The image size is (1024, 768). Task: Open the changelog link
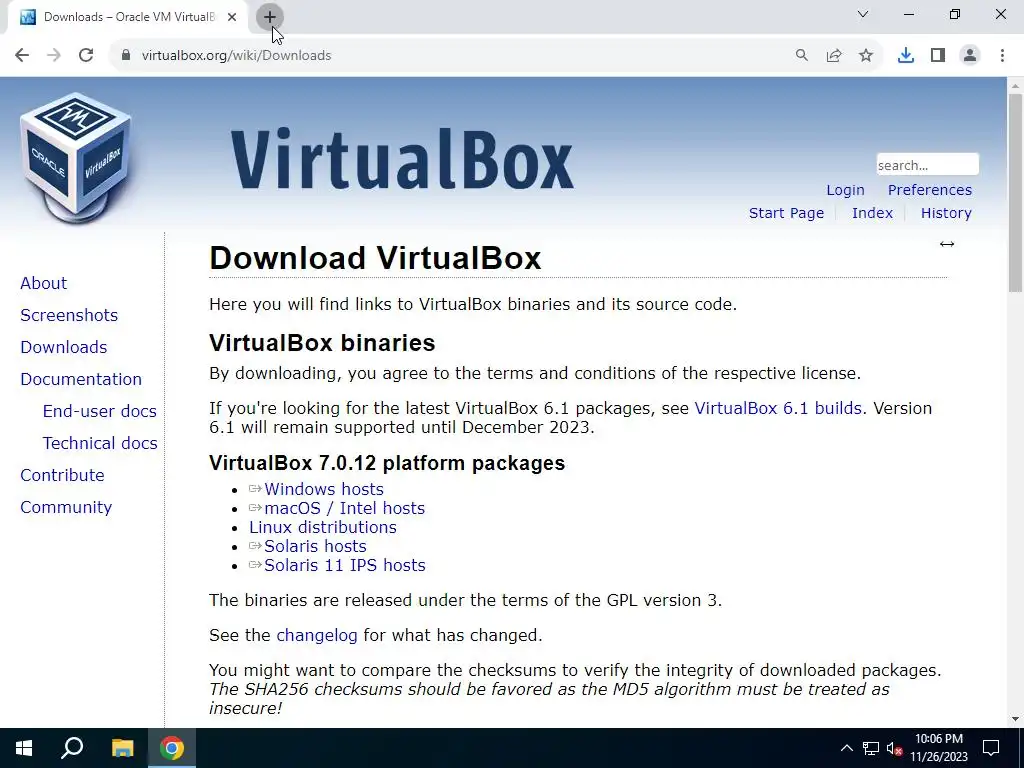tap(317, 635)
